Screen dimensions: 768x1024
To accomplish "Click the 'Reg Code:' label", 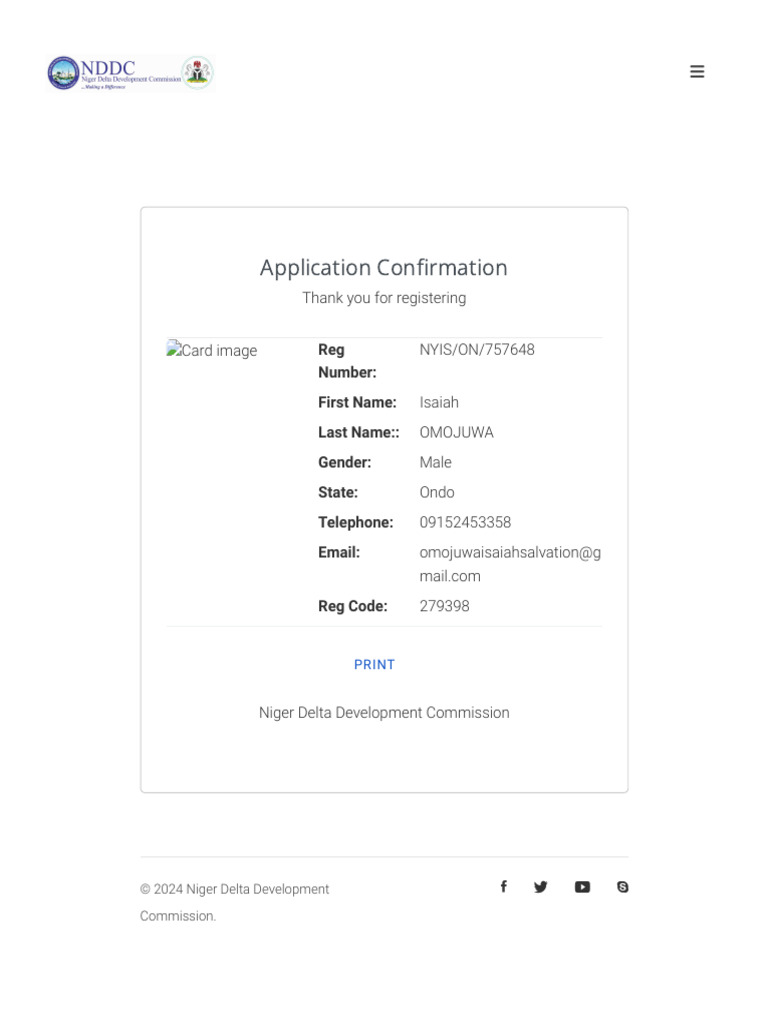I will coord(353,606).
